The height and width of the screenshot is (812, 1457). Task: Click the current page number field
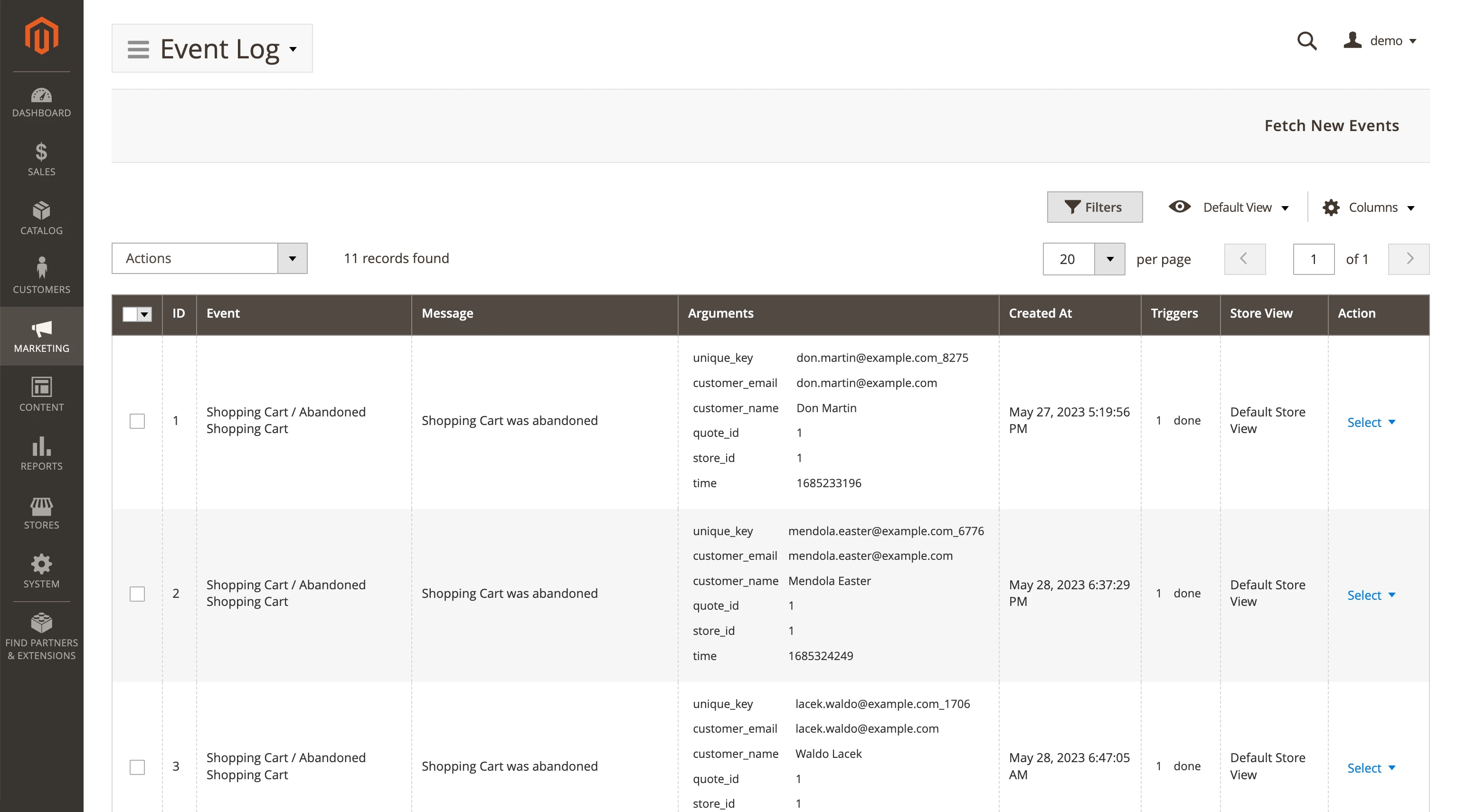pos(1313,259)
